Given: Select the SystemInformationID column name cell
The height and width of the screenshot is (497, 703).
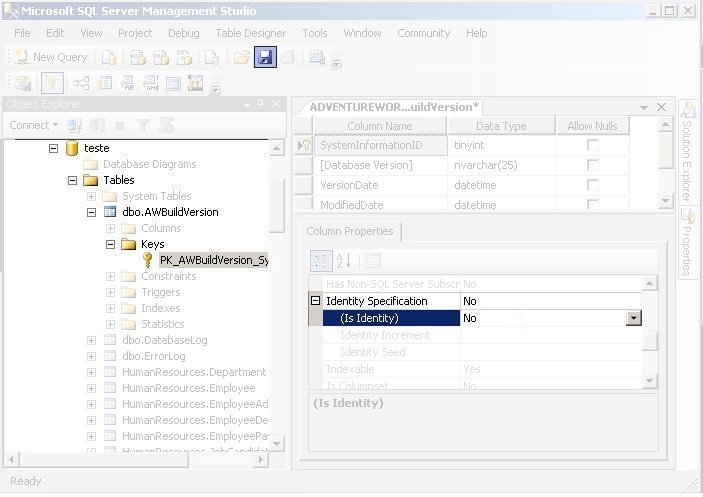Looking at the screenshot, I should tap(380, 145).
